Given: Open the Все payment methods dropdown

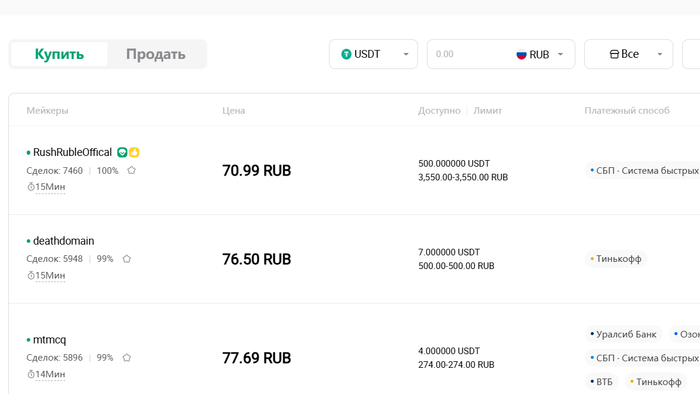Looking at the screenshot, I should coord(629,54).
